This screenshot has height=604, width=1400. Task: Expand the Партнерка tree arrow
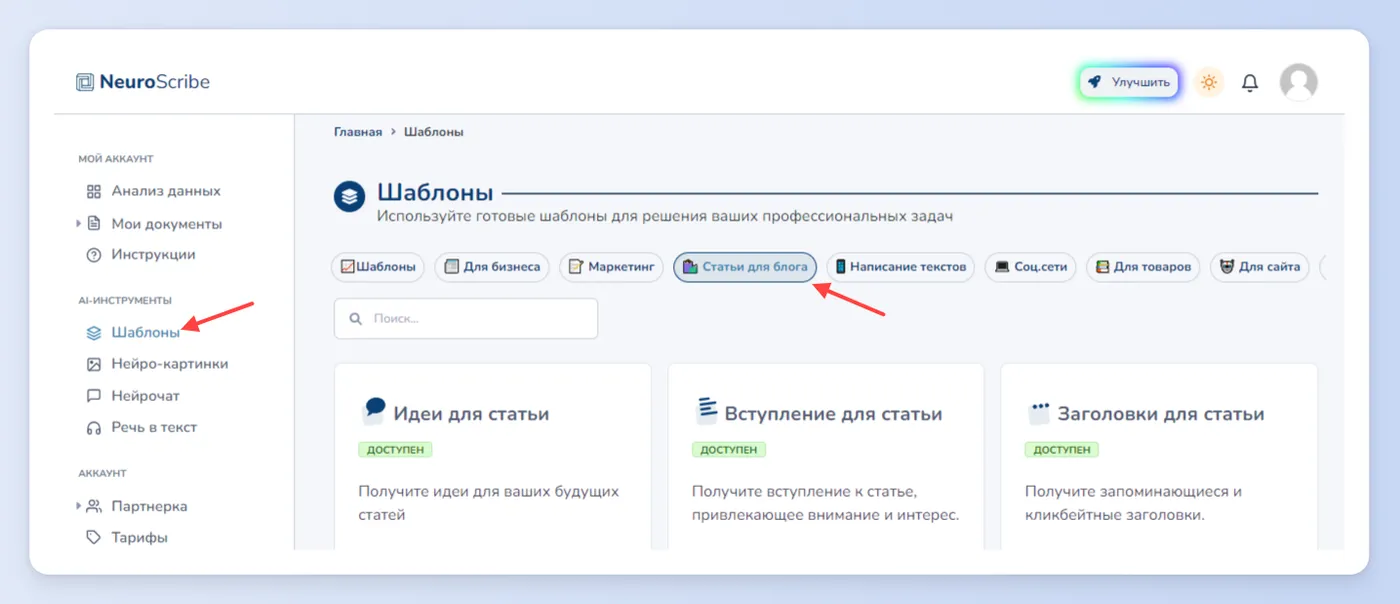coord(79,506)
